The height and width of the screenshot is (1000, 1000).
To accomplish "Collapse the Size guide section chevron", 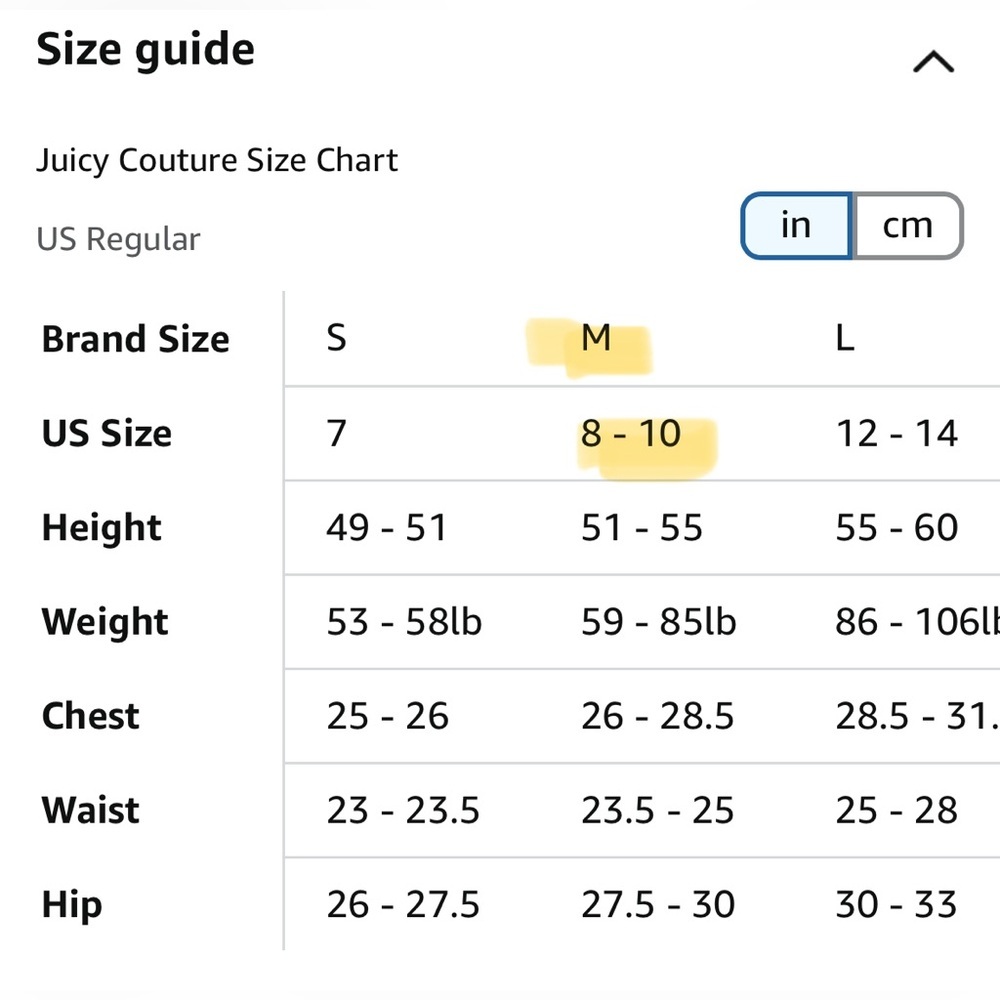I will click(933, 63).
